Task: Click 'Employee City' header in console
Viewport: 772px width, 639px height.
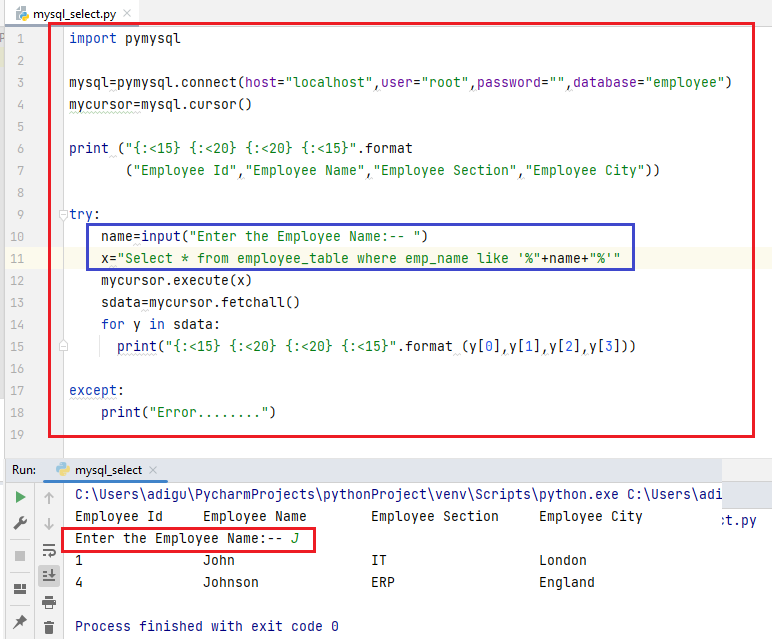Action: tap(591, 516)
